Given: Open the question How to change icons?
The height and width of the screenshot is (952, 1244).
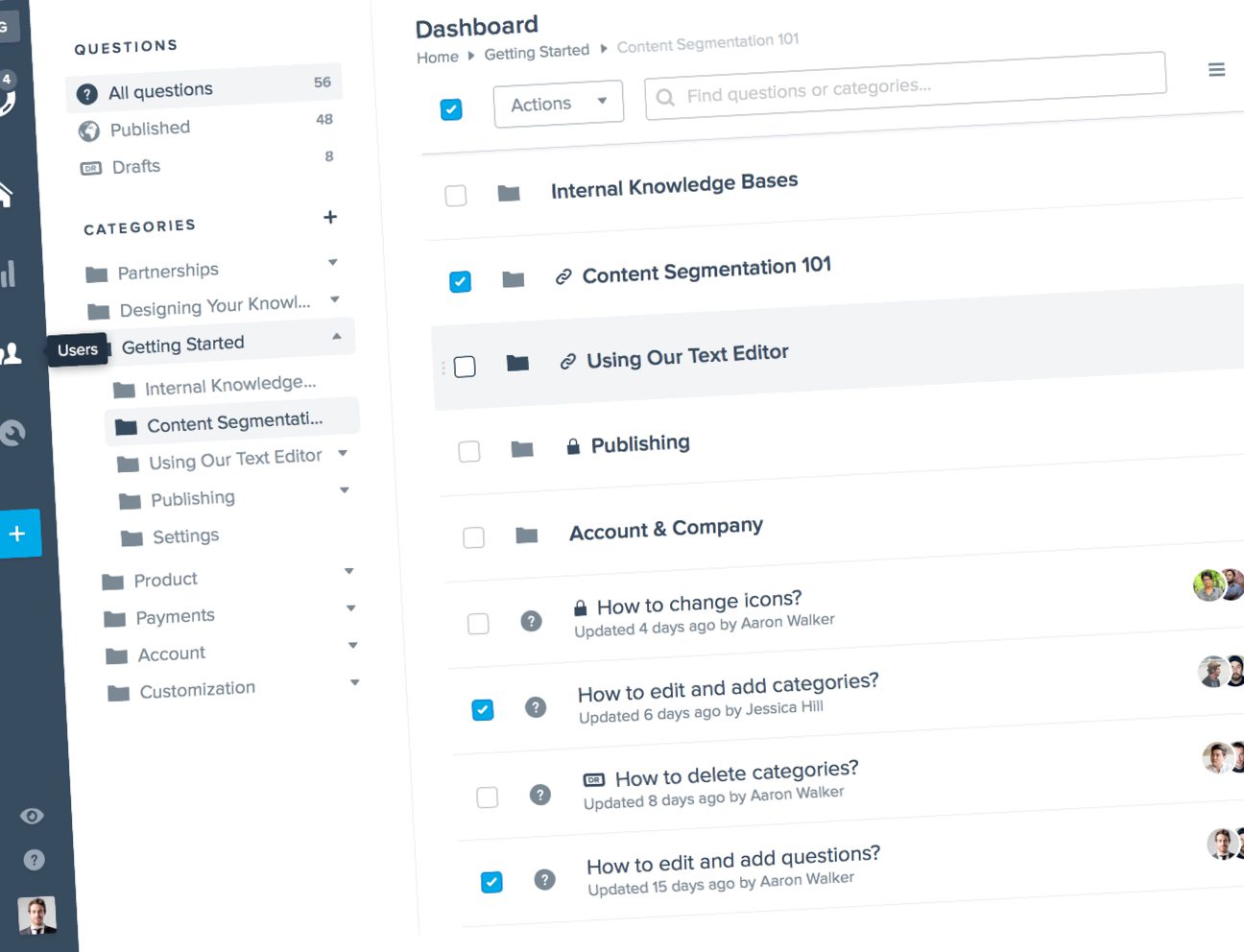Looking at the screenshot, I should [x=699, y=604].
